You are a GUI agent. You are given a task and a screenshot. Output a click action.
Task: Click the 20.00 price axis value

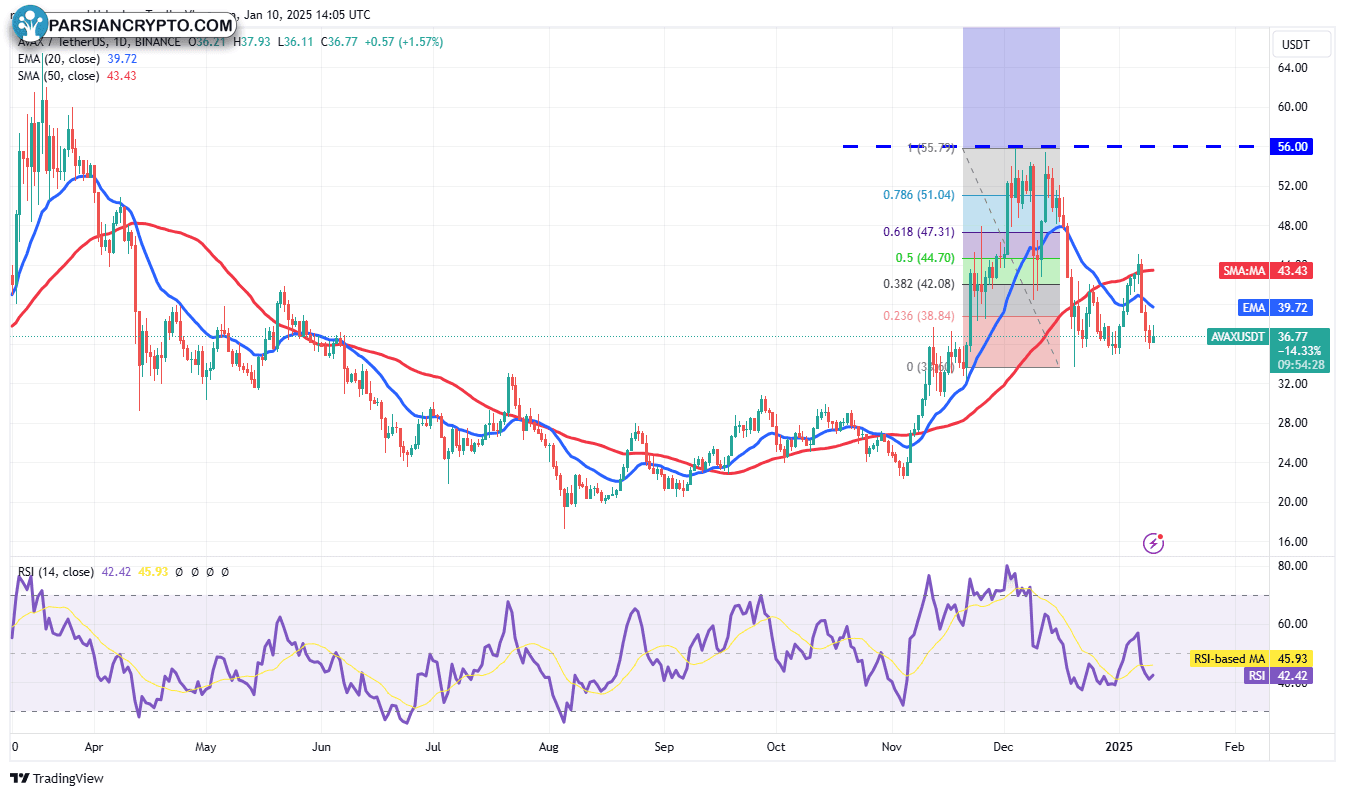coord(1294,502)
